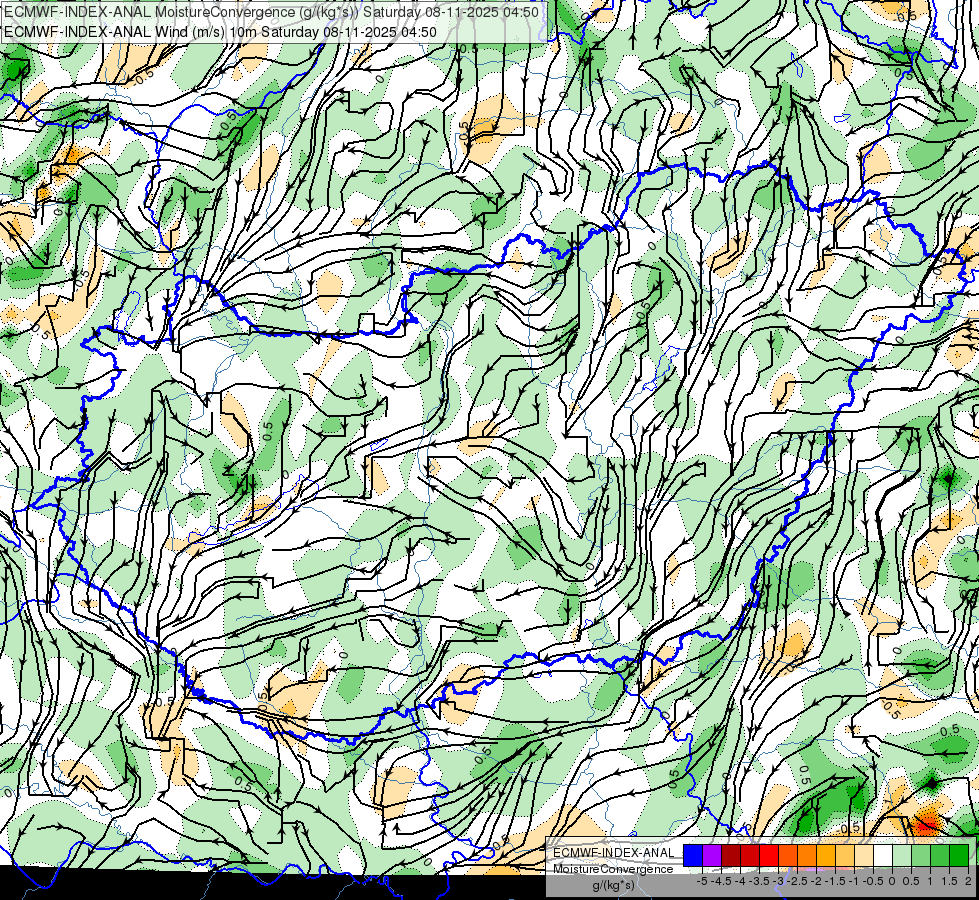Screen dimensions: 979x900
Task: Click the legend's ECMWF-INDEX-ANAL label
Action: click(x=614, y=853)
